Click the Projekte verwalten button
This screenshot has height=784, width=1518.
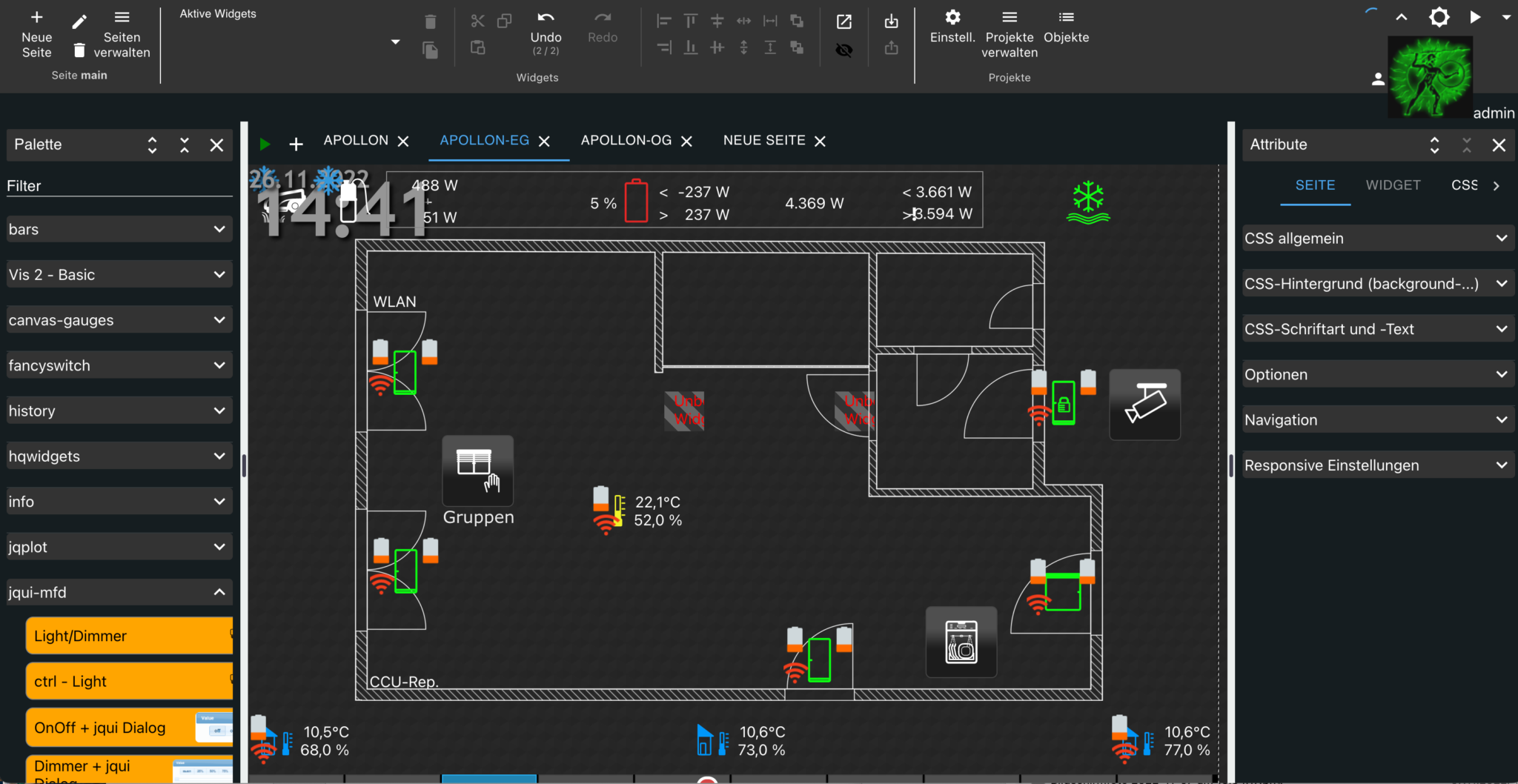(1009, 33)
